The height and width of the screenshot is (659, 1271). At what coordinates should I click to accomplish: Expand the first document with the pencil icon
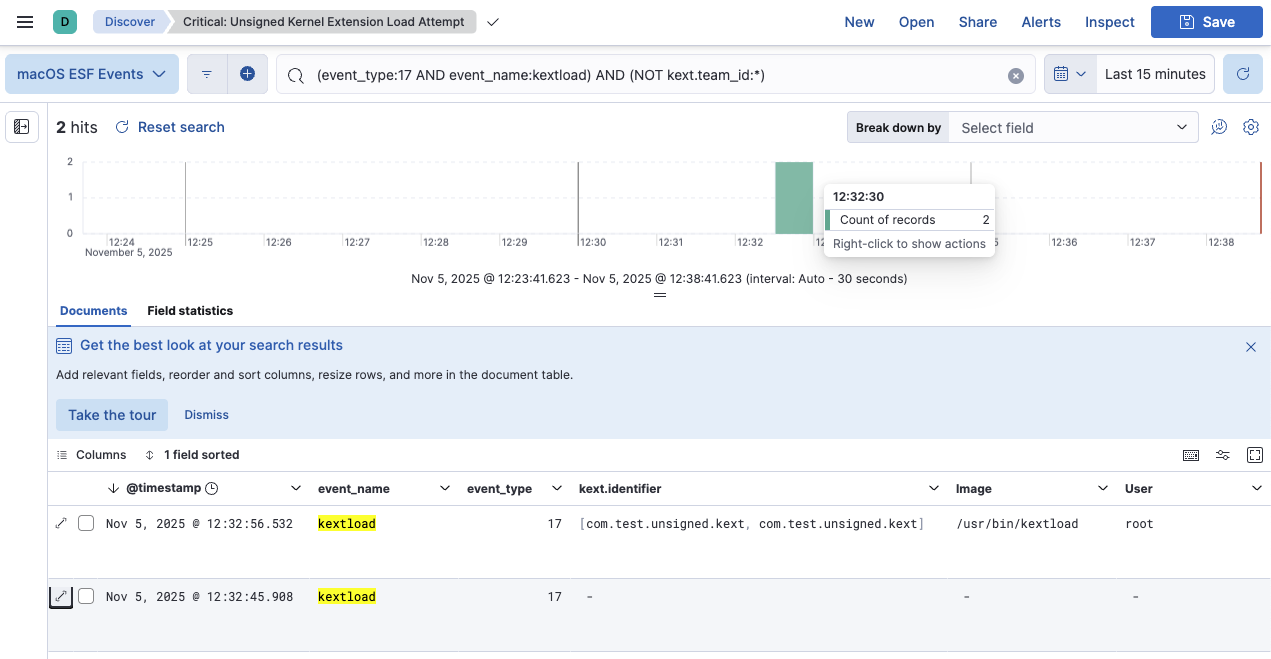[60, 523]
